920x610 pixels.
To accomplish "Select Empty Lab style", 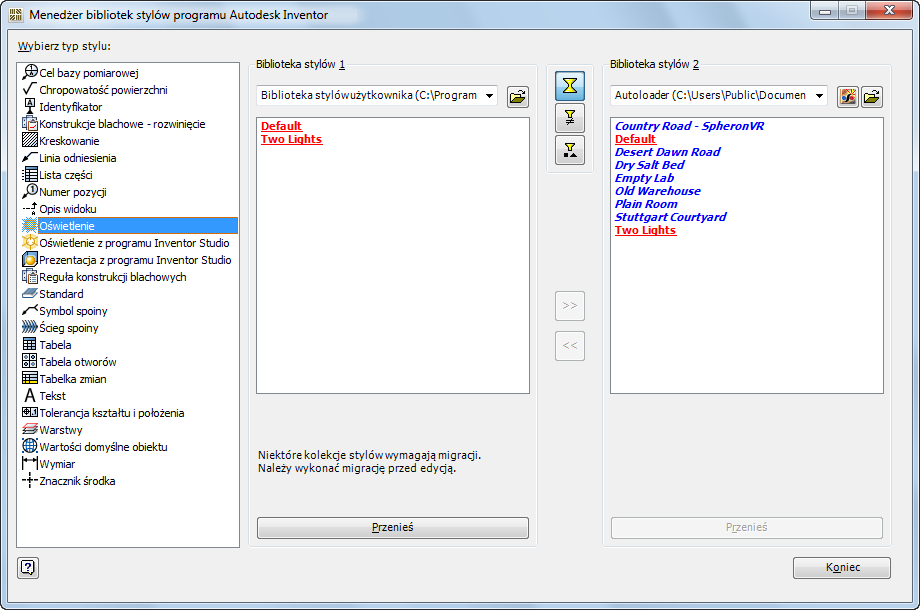I will (x=644, y=178).
